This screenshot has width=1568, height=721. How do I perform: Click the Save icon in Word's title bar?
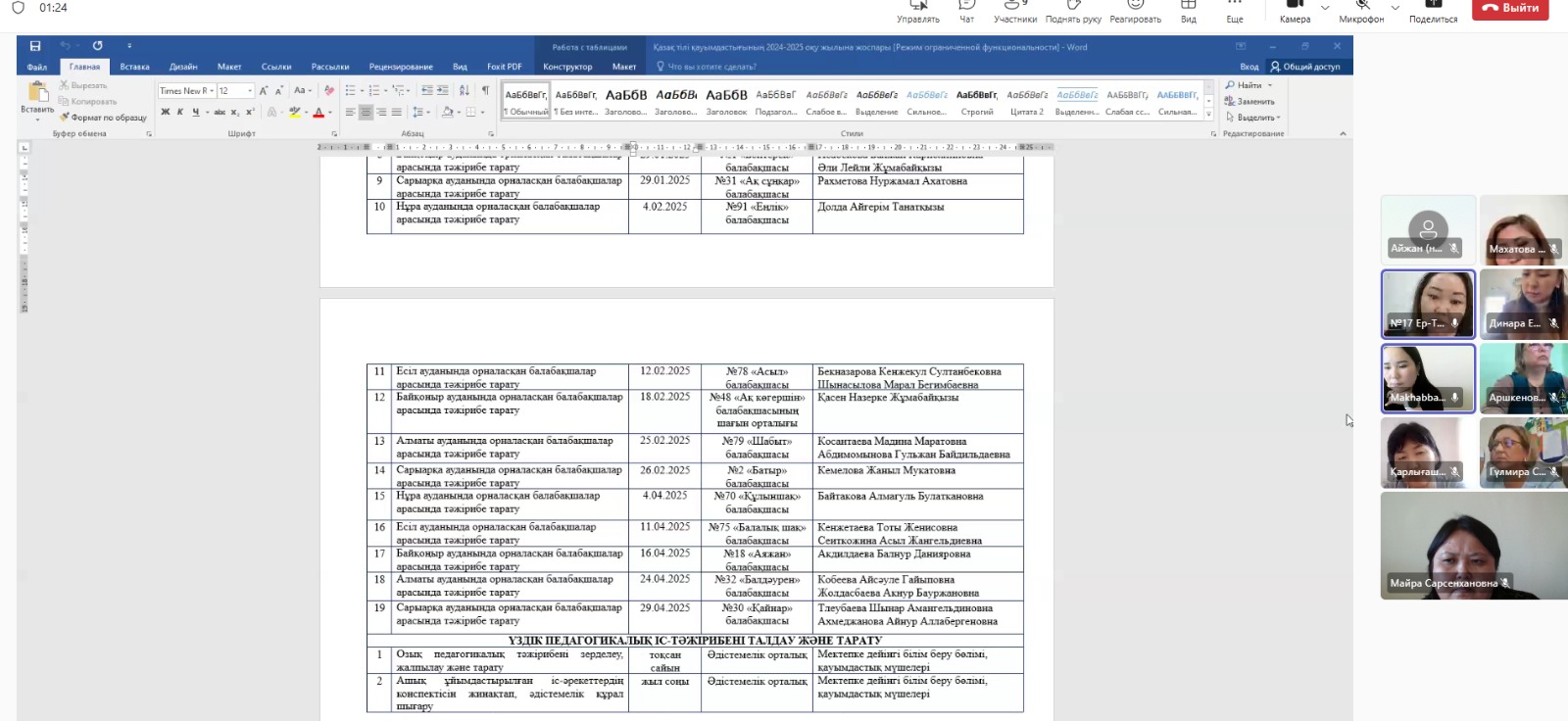click(x=35, y=46)
